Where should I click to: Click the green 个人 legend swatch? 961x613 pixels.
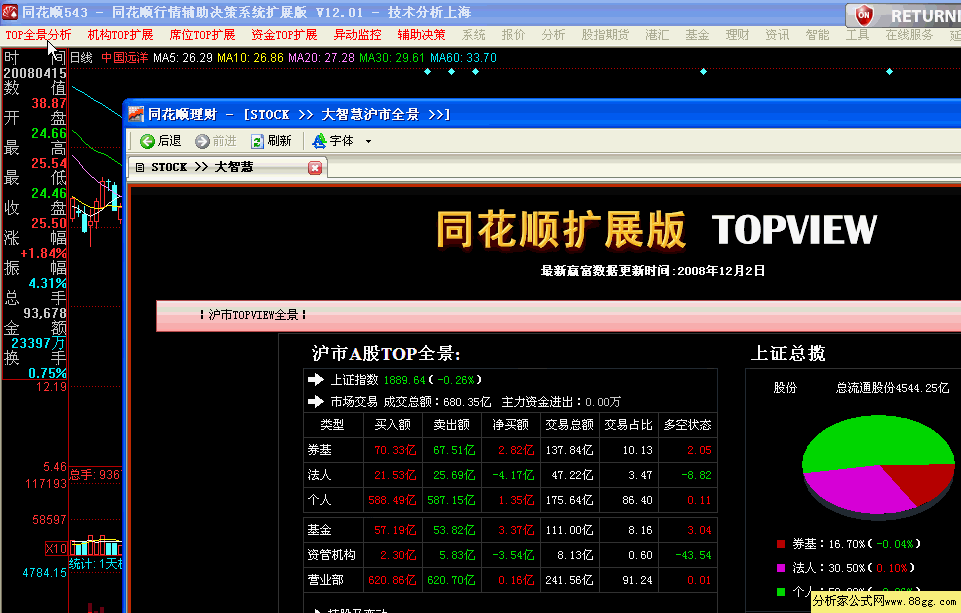point(781,592)
